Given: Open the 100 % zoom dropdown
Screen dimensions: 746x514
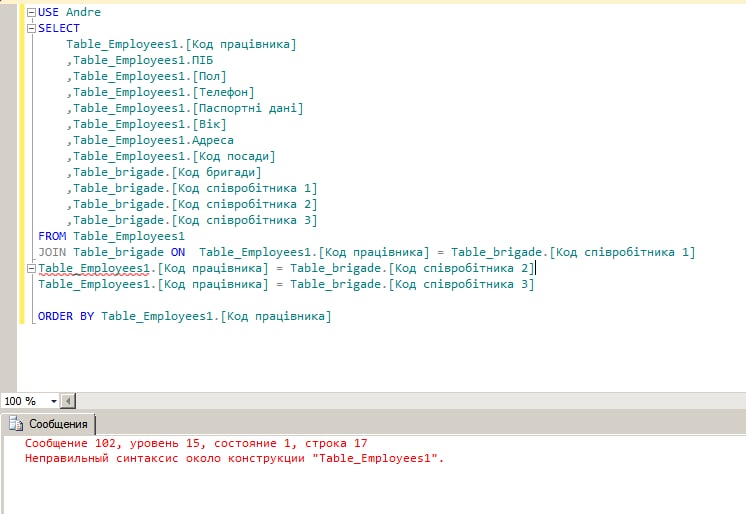Looking at the screenshot, I should (x=54, y=401).
